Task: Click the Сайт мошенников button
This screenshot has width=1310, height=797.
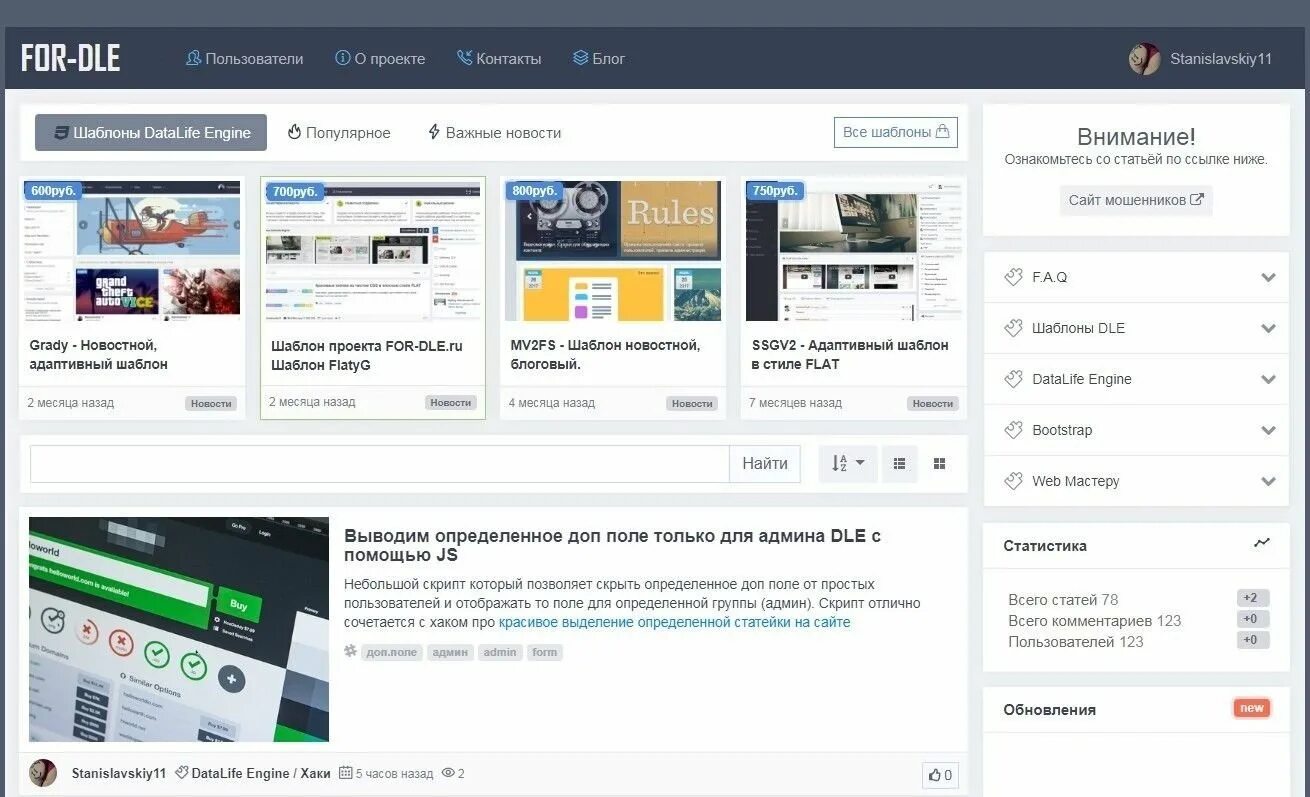Action: (x=1136, y=200)
